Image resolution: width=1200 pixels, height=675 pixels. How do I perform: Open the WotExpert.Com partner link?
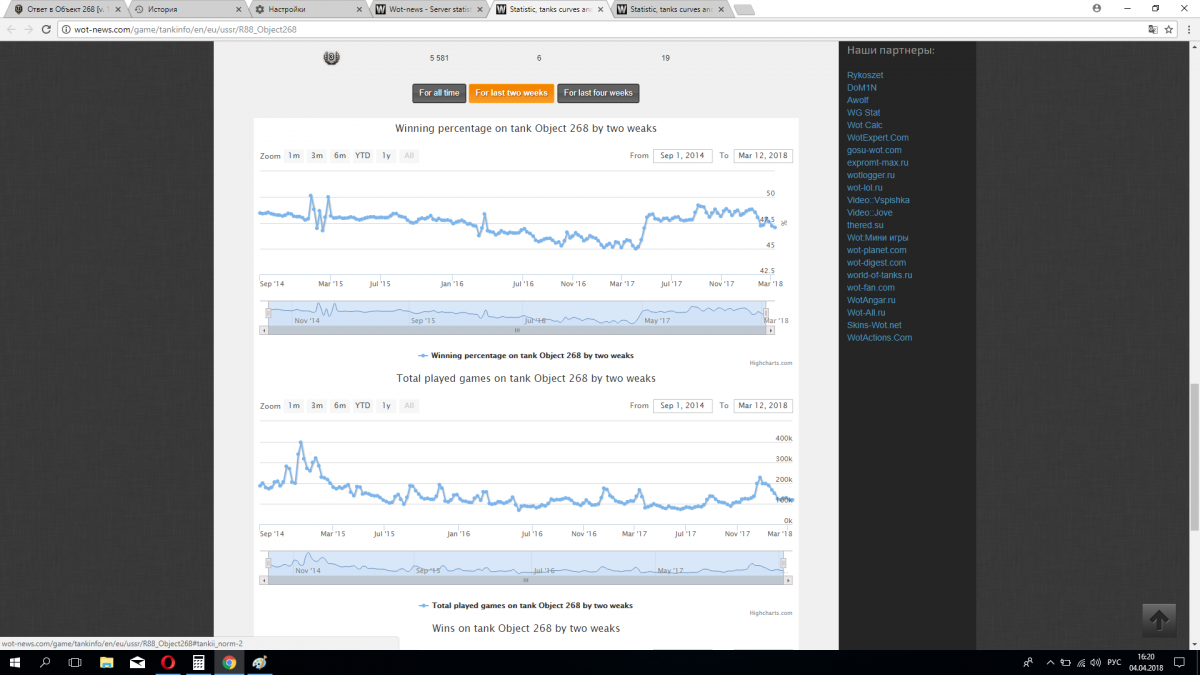tap(877, 138)
